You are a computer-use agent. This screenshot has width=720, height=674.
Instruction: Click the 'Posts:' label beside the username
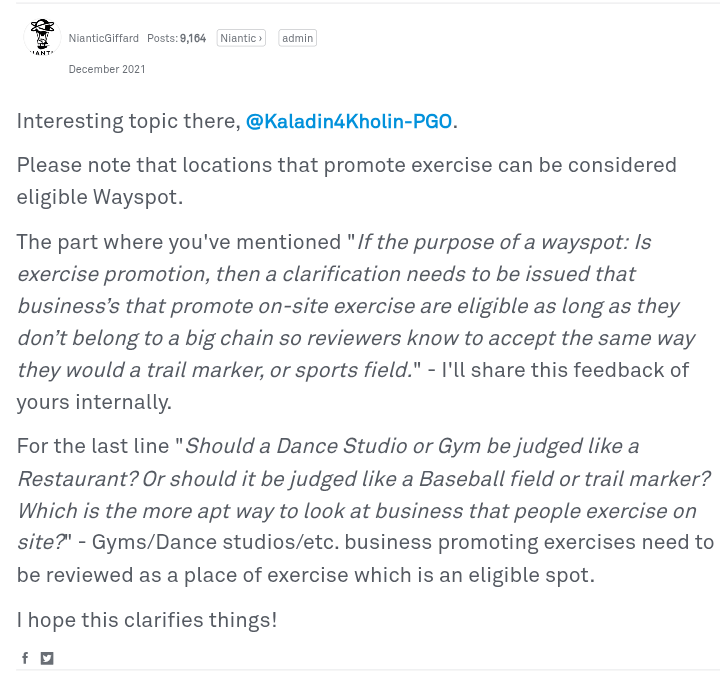(x=163, y=38)
